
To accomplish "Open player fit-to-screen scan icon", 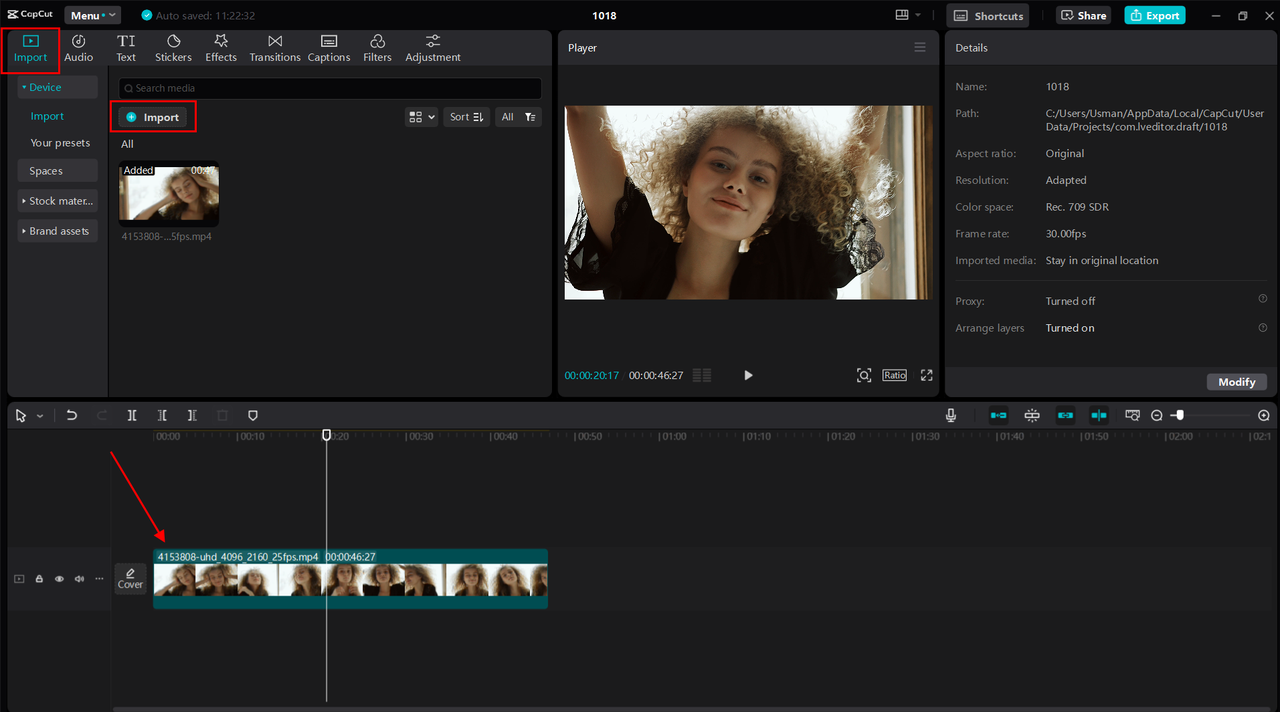I will click(x=864, y=375).
